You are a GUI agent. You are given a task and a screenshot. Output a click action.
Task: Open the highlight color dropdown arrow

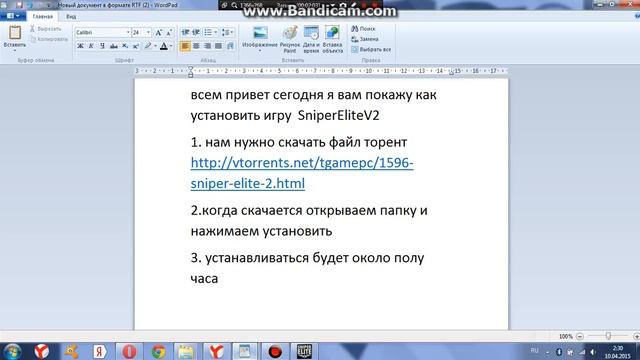(155, 46)
